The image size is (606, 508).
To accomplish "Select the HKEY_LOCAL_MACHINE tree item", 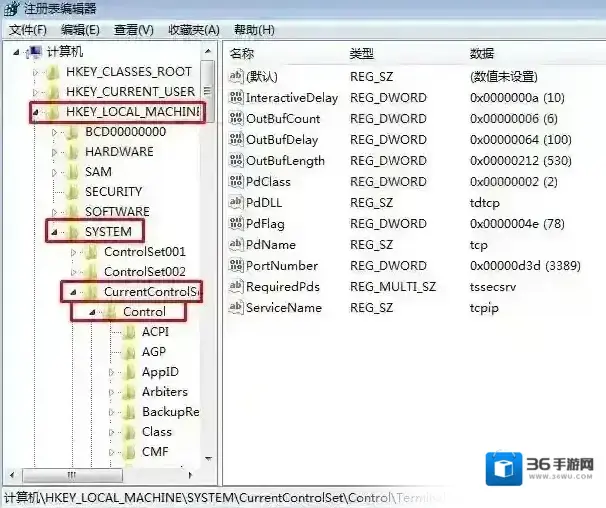I will pos(133,112).
